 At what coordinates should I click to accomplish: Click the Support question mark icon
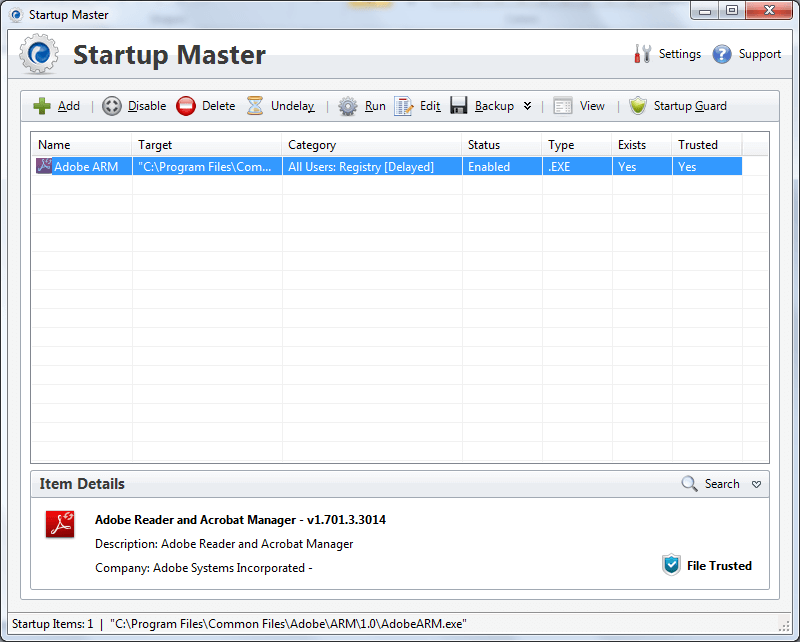(x=722, y=54)
